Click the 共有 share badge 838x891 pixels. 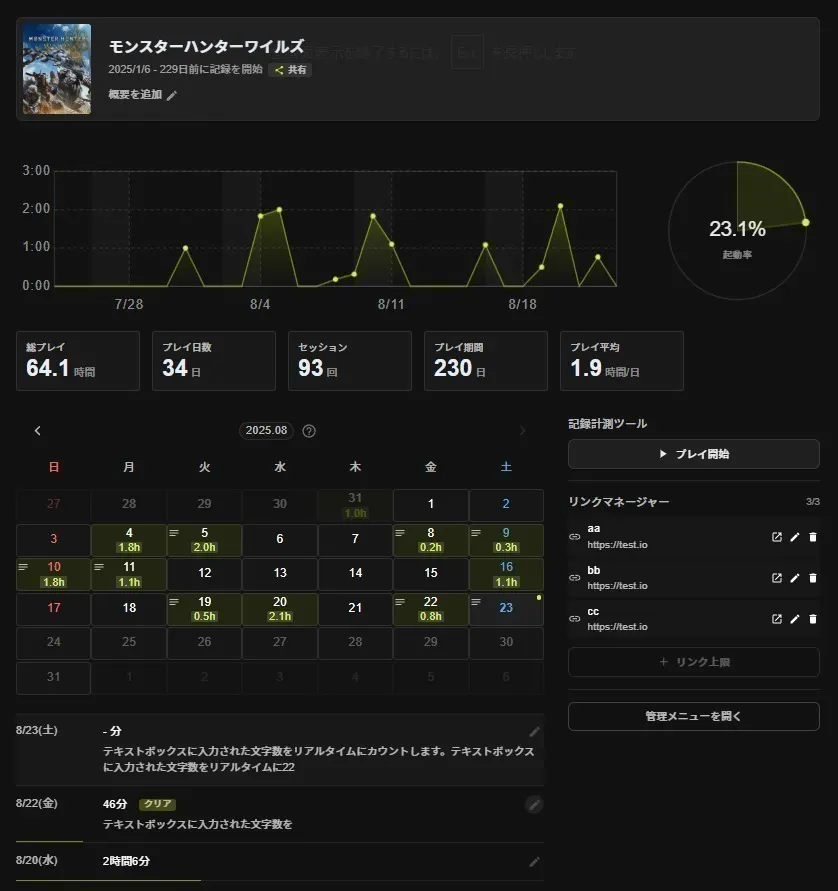(291, 70)
